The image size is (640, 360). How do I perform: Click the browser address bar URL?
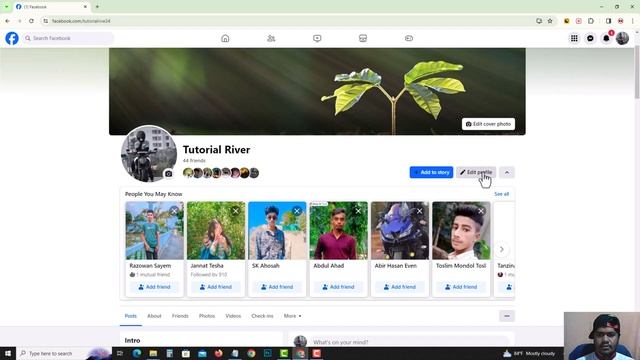(x=81, y=21)
